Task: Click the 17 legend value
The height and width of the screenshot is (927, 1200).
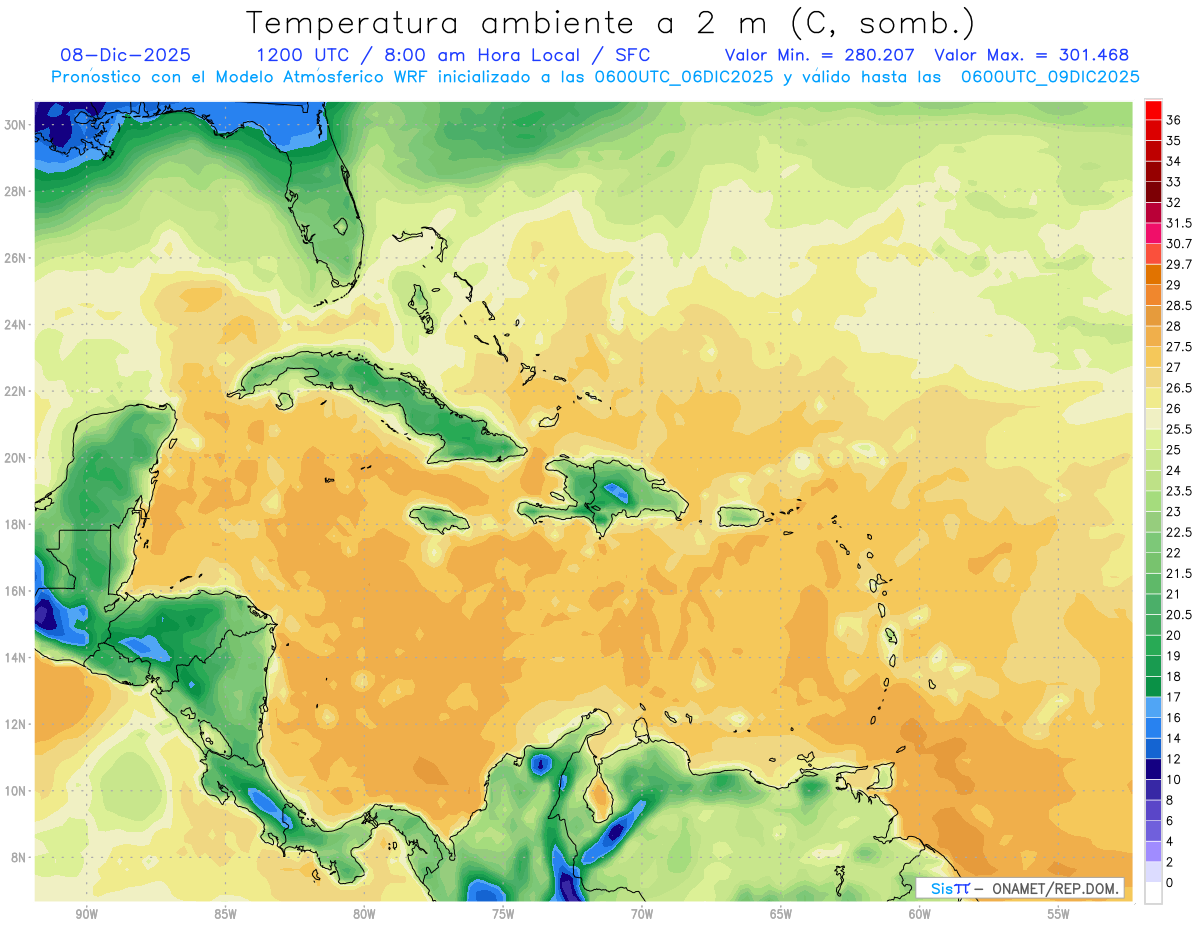Action: coord(1174,697)
